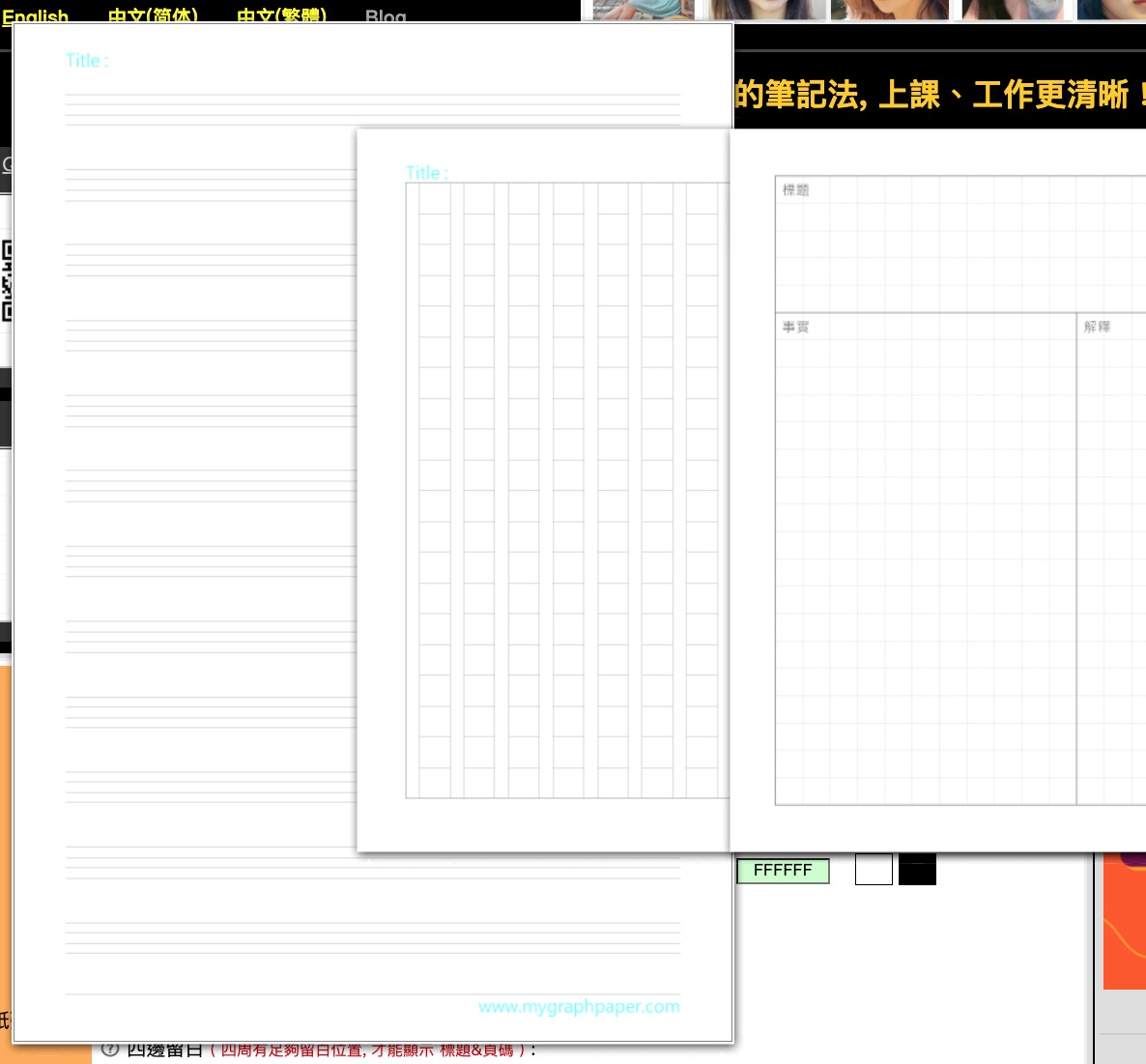Click the 標題 heading on note paper preview

795,190
